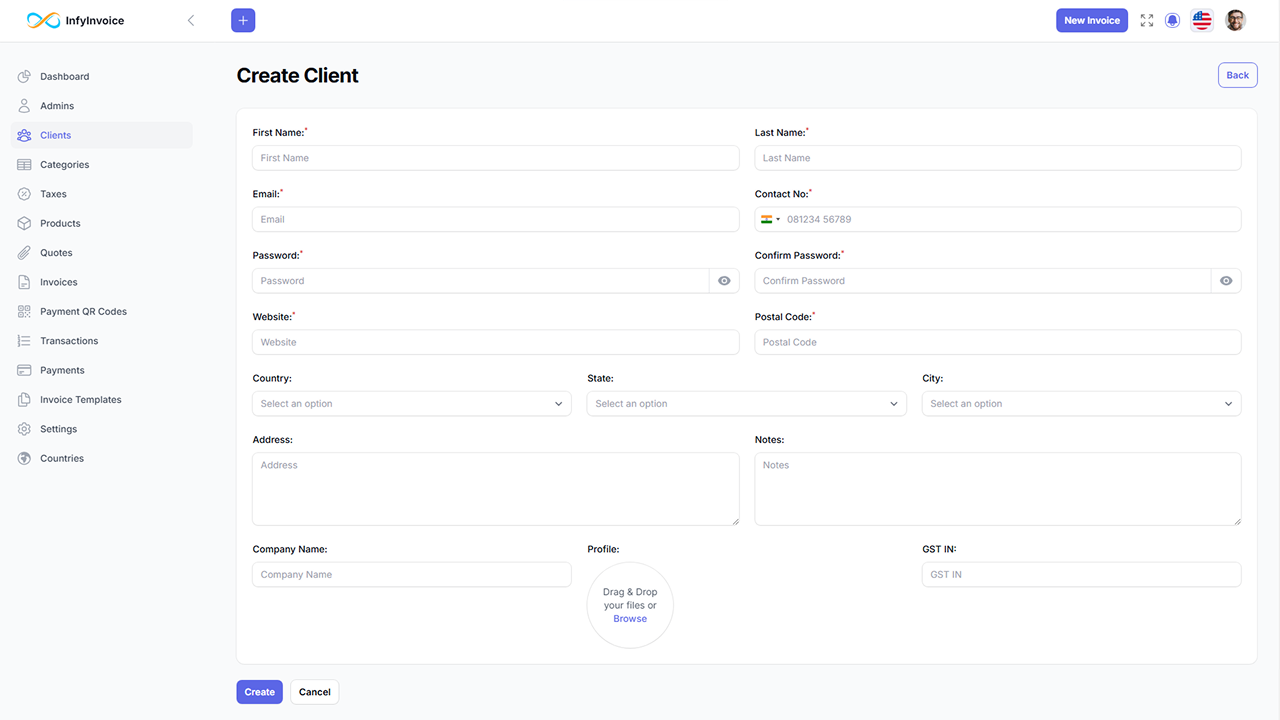
Task: Open the Dashboard from the sidebar
Action: coord(66,76)
